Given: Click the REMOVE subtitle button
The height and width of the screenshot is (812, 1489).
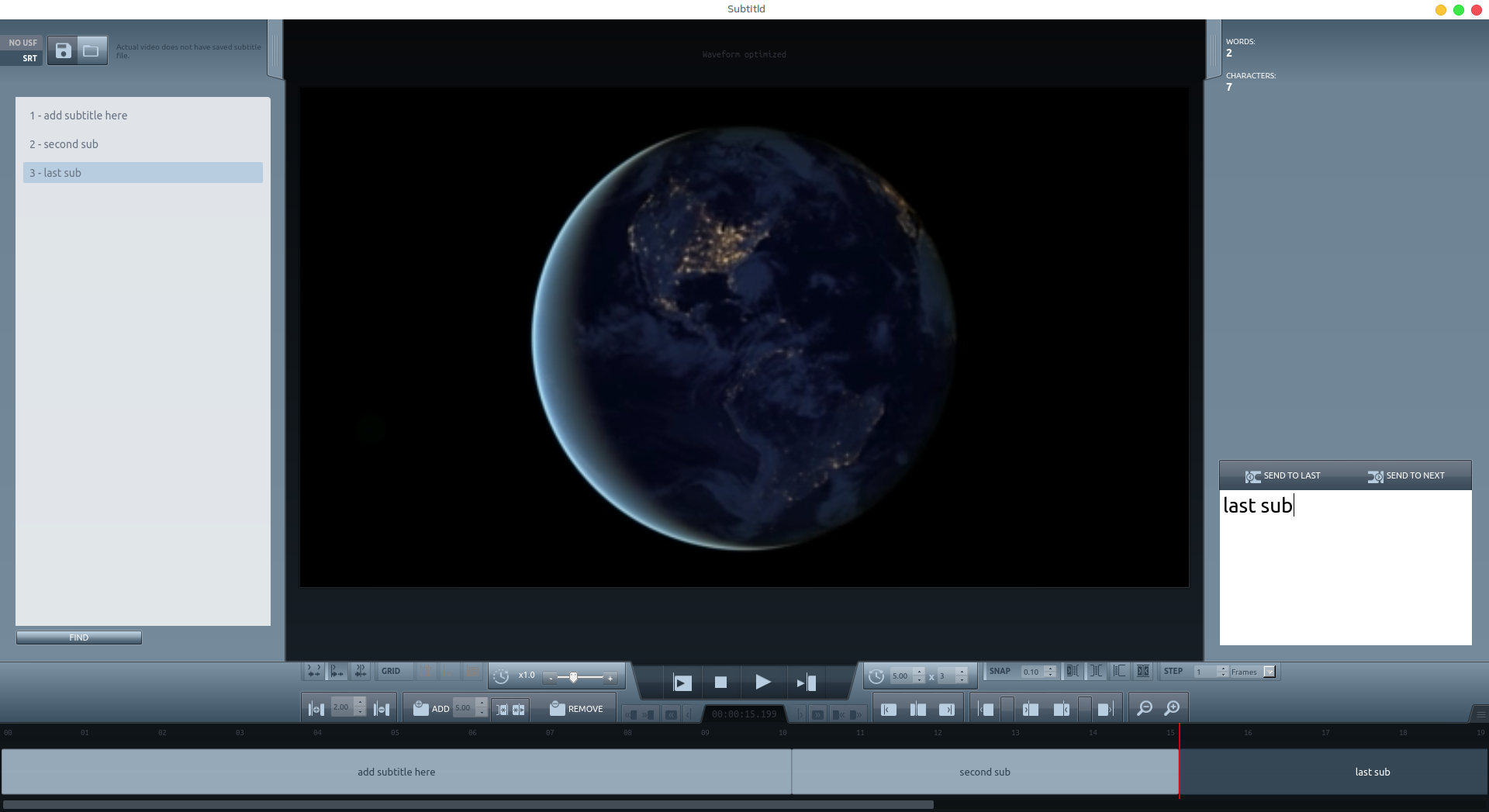Looking at the screenshot, I should tap(576, 709).
